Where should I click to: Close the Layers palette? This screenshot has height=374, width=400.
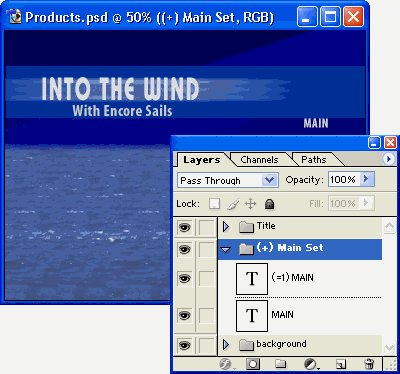pos(390,143)
